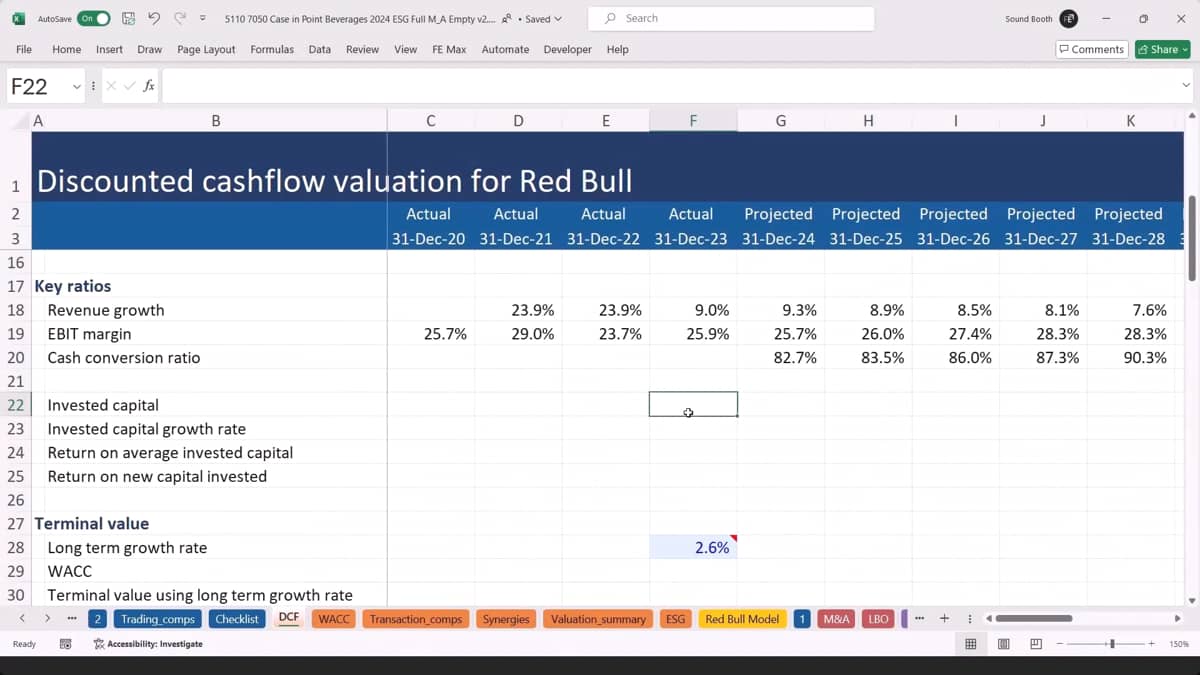Image resolution: width=1200 pixels, height=675 pixels.
Task: Toggle the AutoSave switch
Action: coord(93,18)
